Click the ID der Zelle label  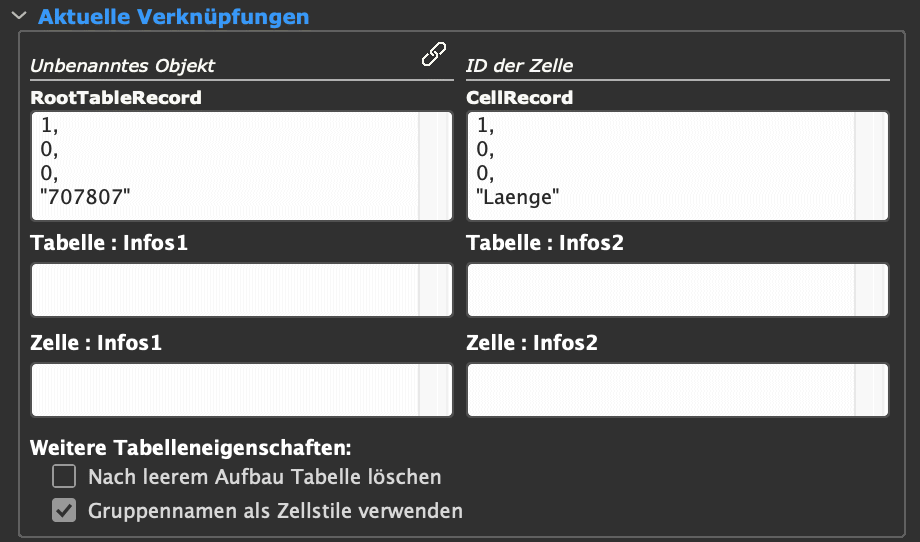[520, 66]
